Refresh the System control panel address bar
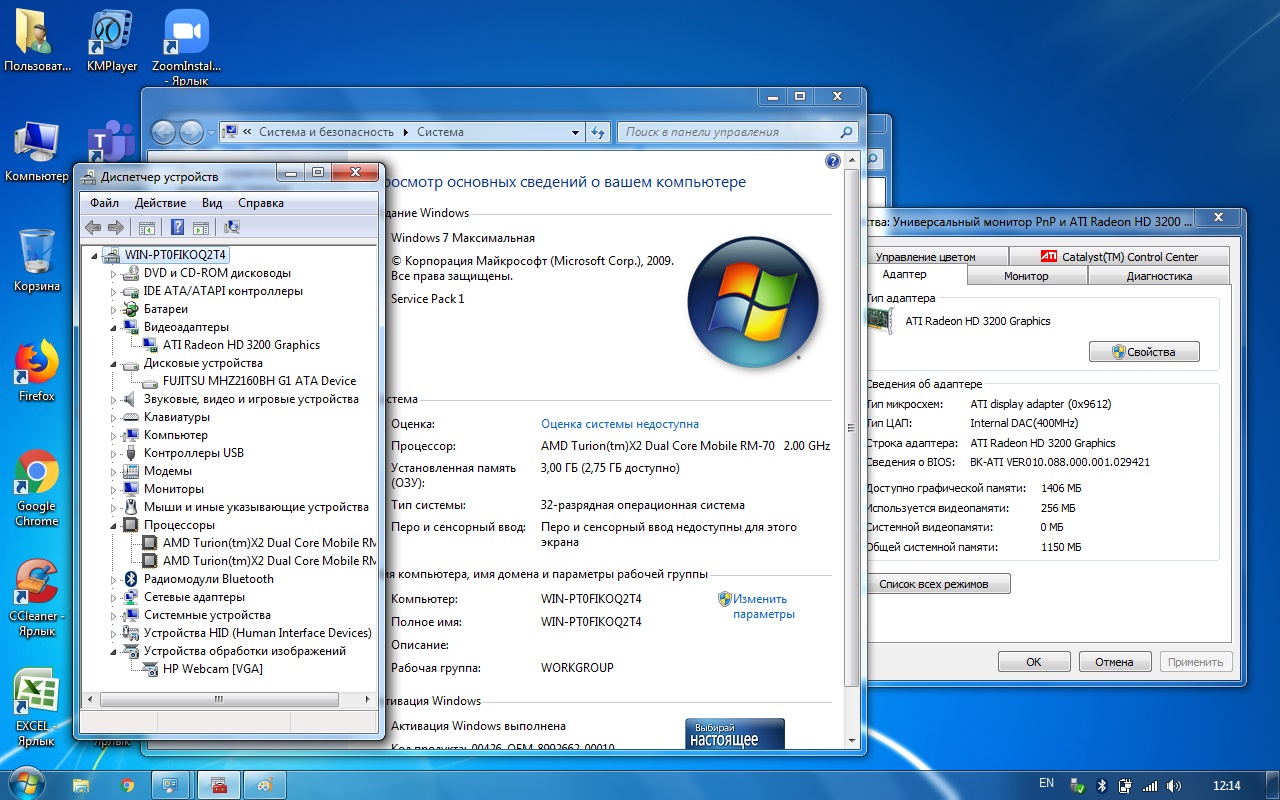 (598, 132)
